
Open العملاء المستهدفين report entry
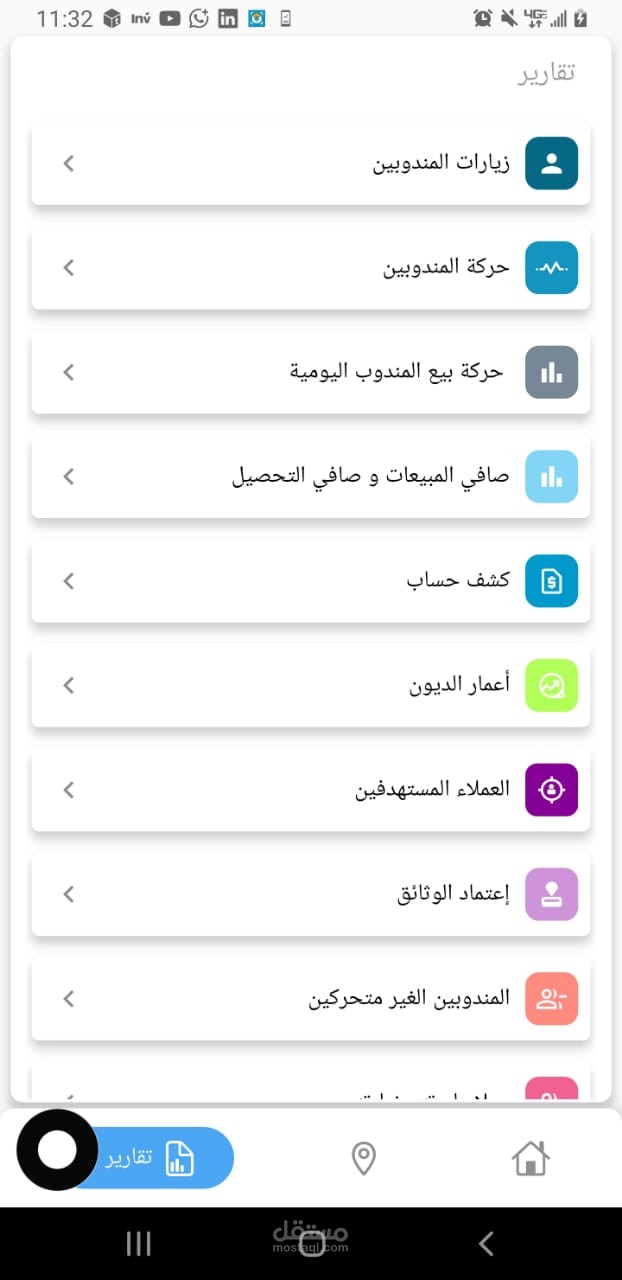point(432,789)
